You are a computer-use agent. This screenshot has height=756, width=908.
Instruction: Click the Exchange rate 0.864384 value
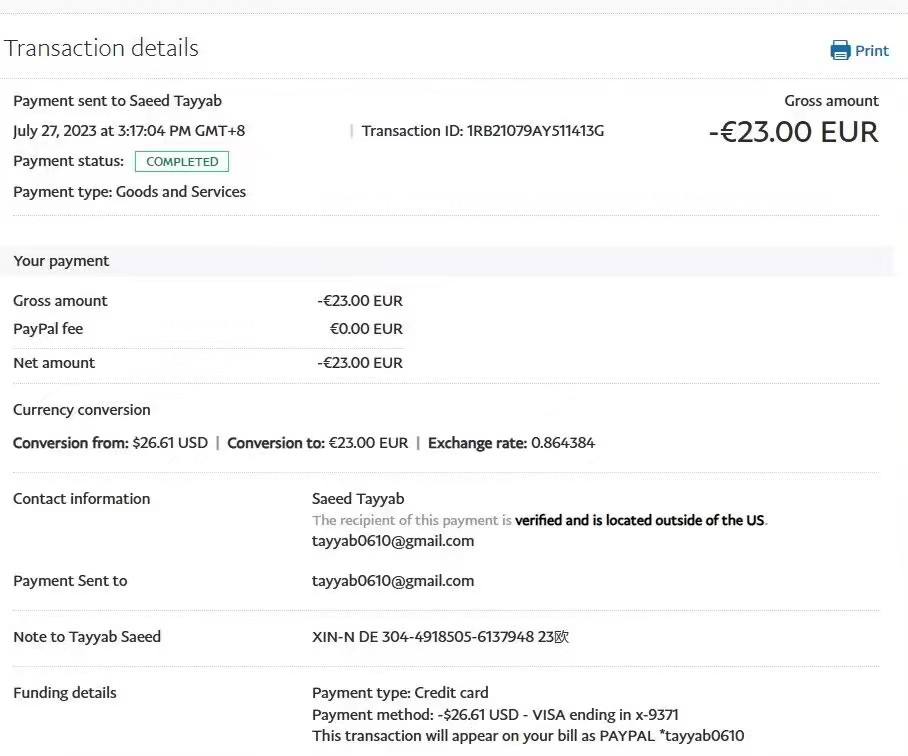coord(562,443)
